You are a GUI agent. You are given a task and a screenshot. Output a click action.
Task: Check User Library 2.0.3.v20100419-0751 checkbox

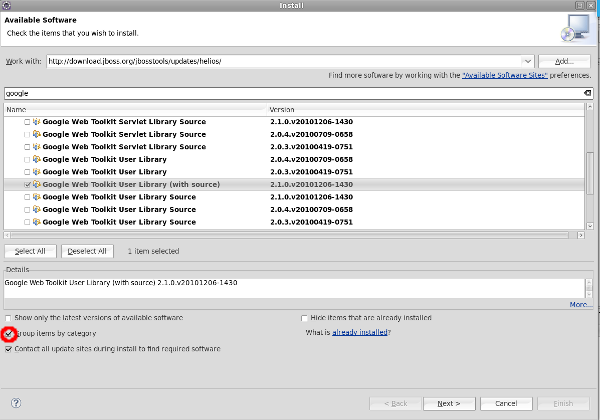[27, 172]
